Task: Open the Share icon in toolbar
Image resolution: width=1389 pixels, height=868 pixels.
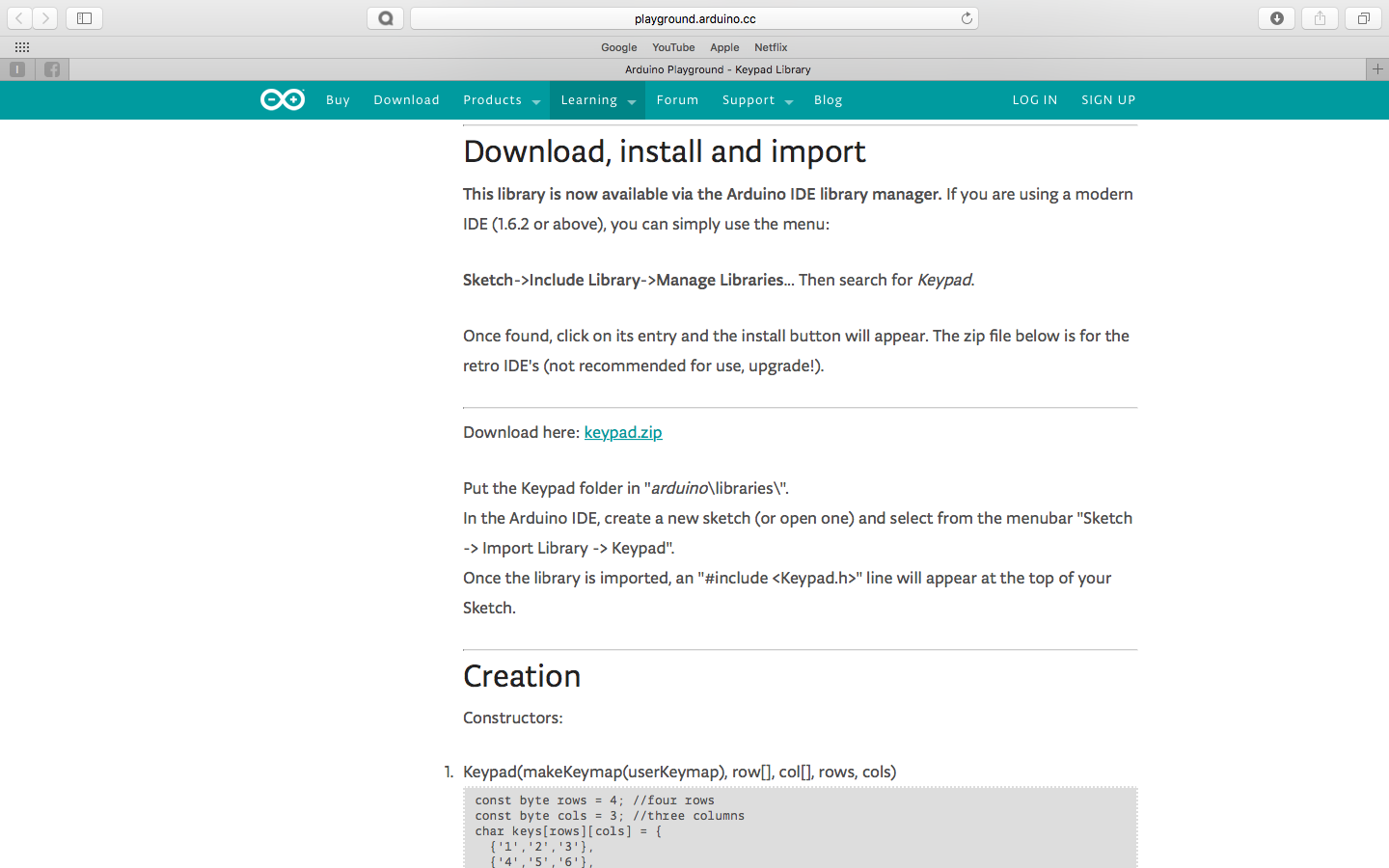Action: click(x=1320, y=18)
